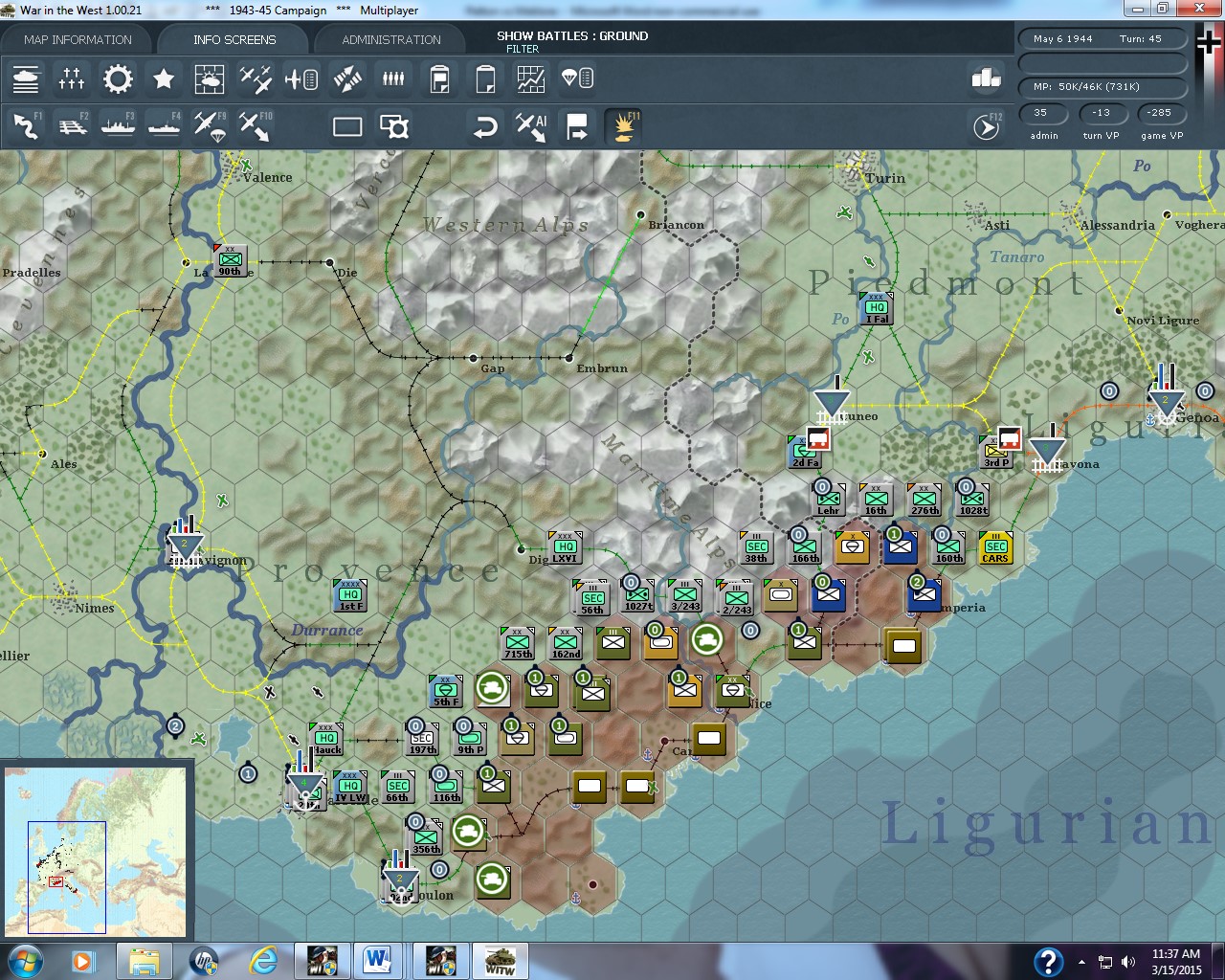Click the MP 50K/46K manpower field
Viewport: 1225px width, 980px height.
(x=1102, y=87)
